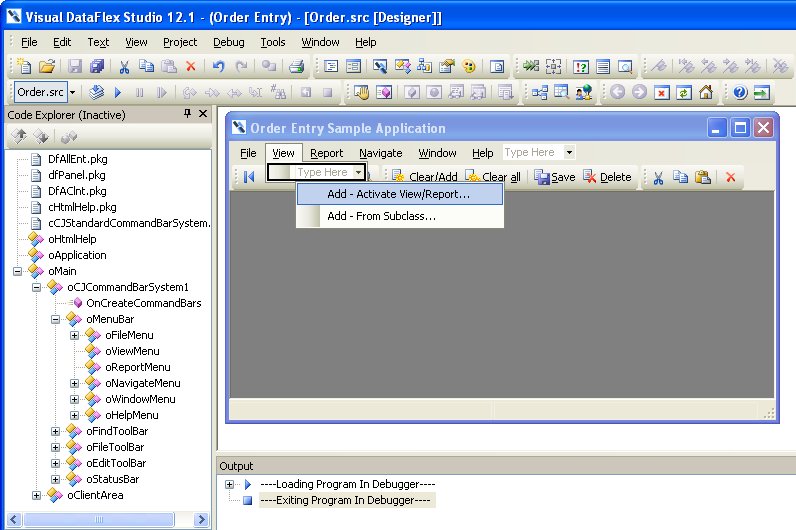Click the Save diskette icon in Studio toolbar
This screenshot has width=796, height=530.
point(75,66)
